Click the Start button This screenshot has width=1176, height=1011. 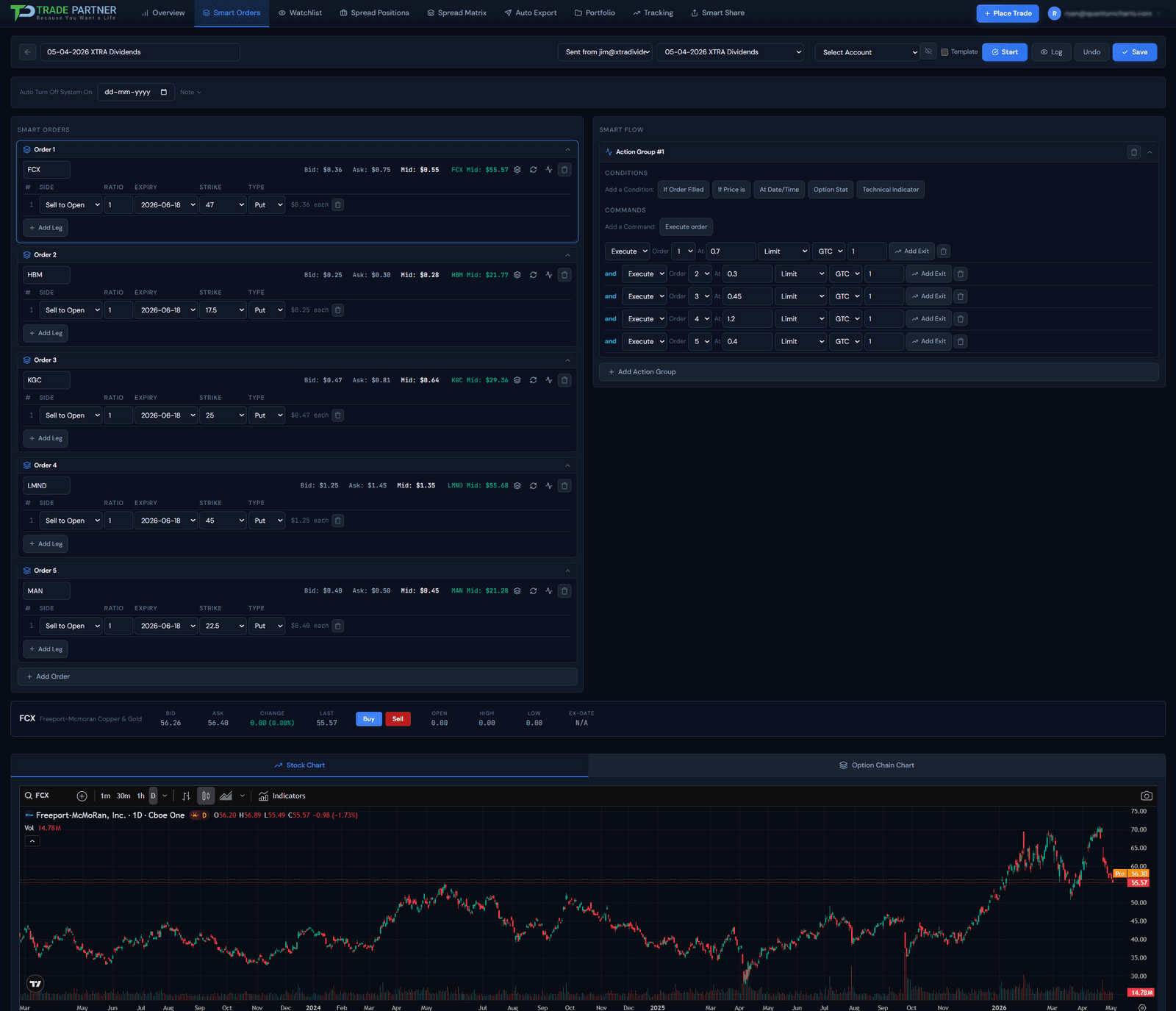click(x=1005, y=52)
